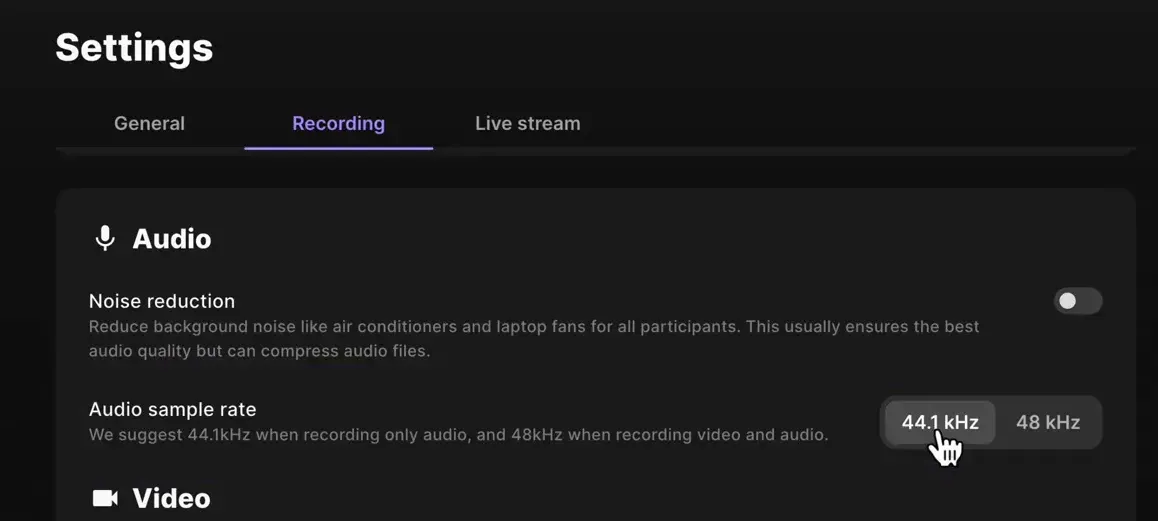
Task: Click the 44.1kHz suggestion help text
Action: tap(458, 435)
